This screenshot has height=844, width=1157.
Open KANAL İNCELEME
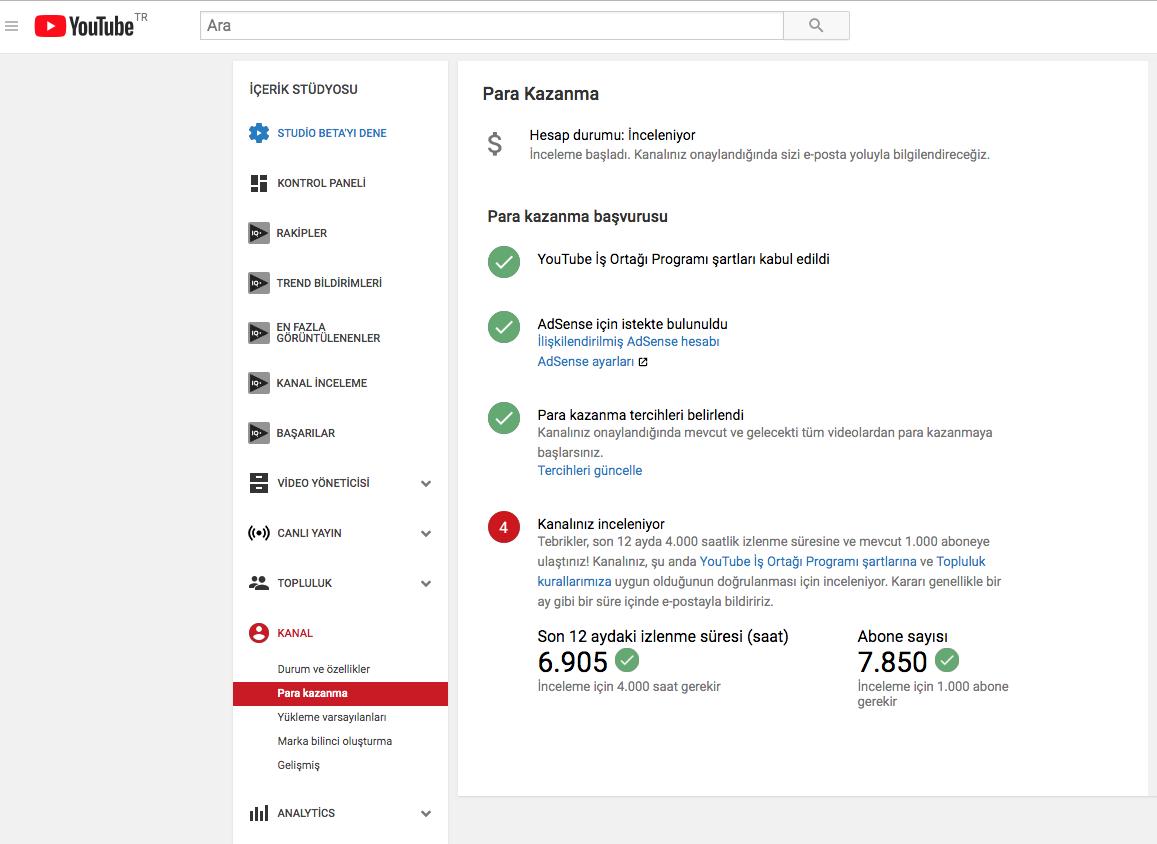[x=322, y=383]
